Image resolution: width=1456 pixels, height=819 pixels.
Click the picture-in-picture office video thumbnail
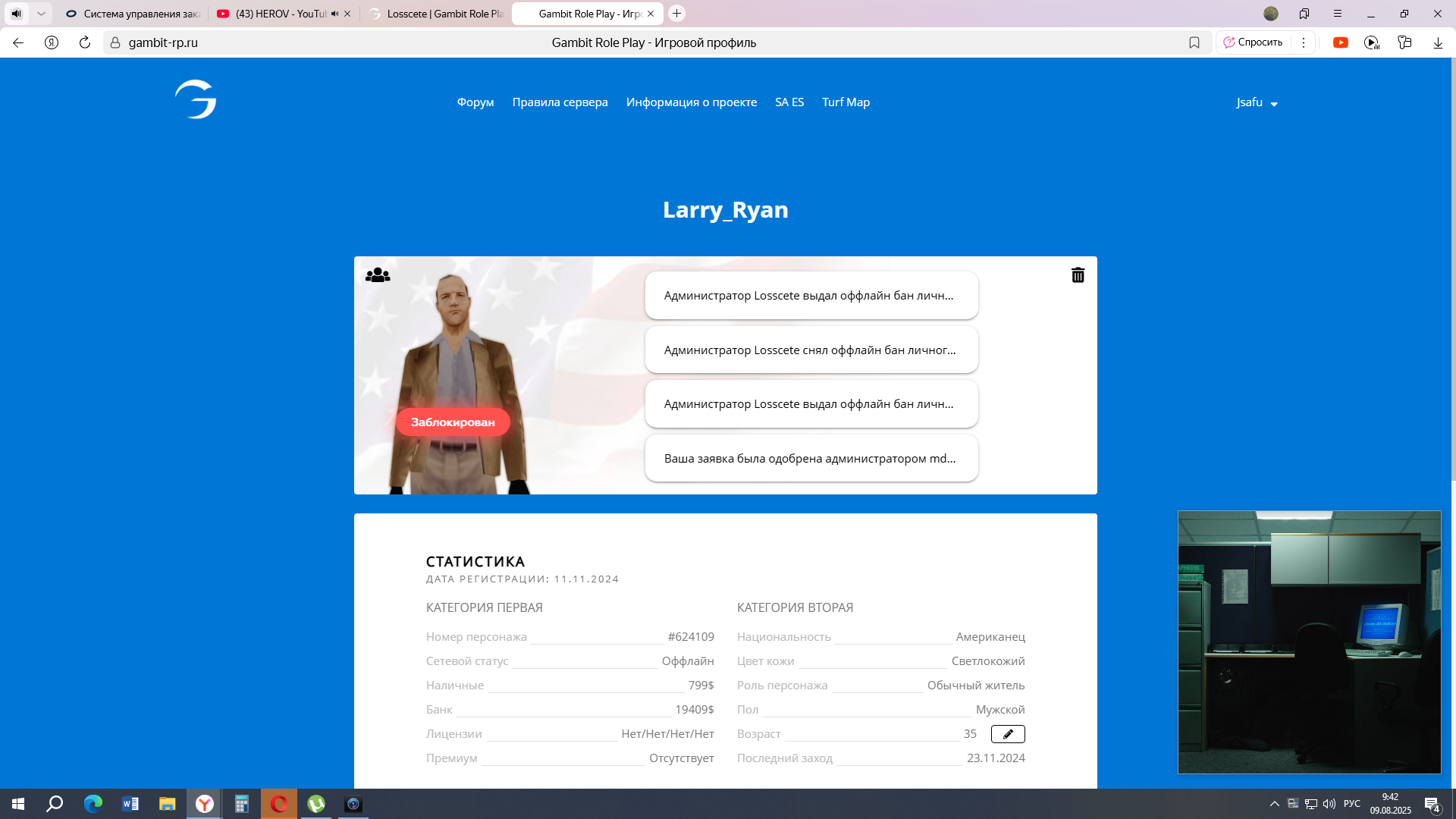pyautogui.click(x=1309, y=642)
